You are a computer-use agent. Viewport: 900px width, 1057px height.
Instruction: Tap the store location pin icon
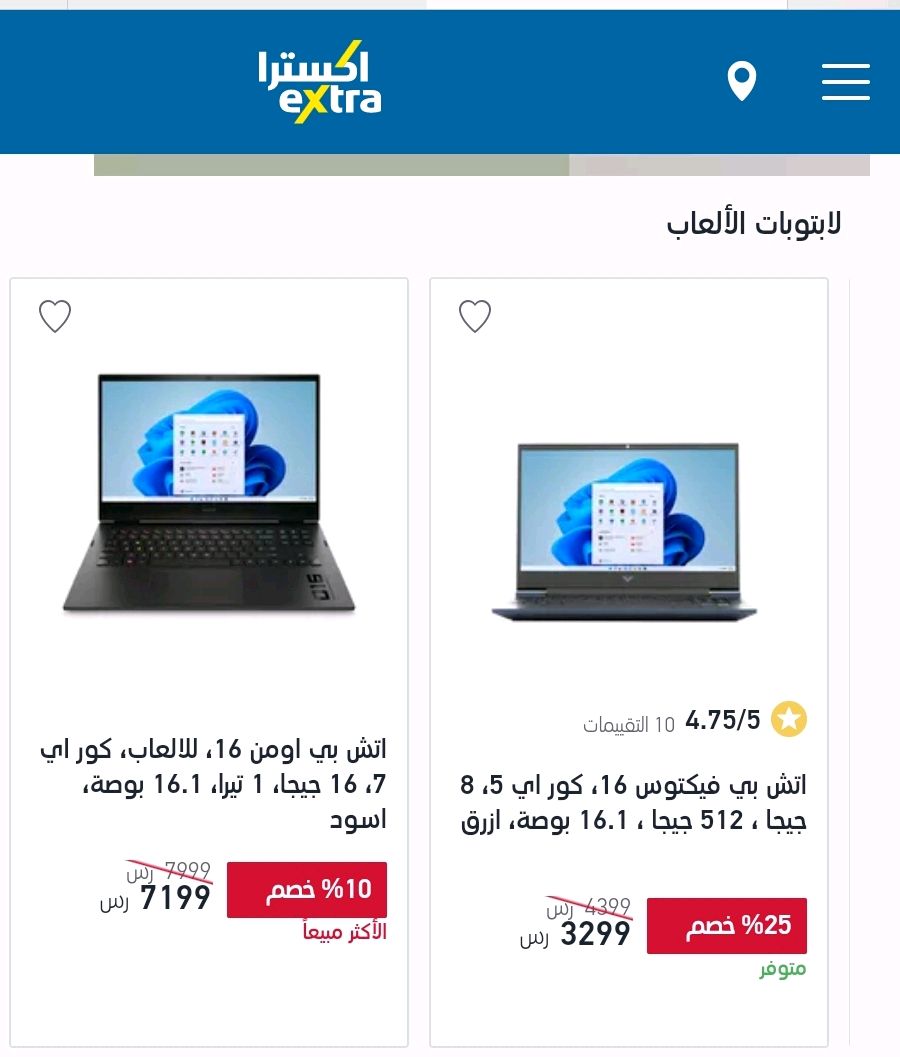click(x=742, y=81)
